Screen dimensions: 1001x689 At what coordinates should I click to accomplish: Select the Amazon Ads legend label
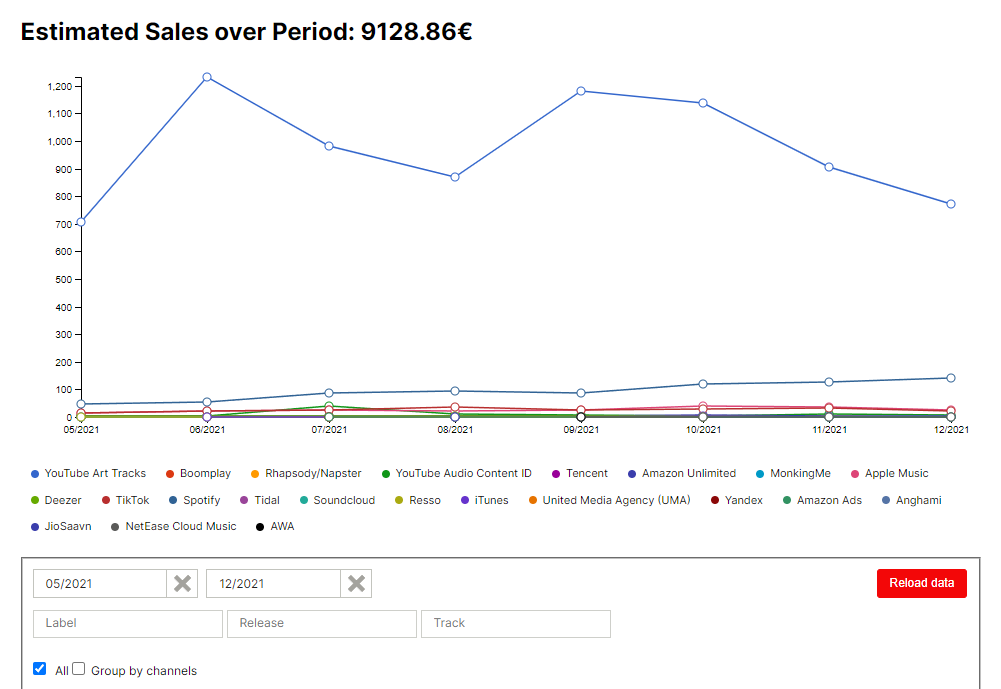[x=829, y=500]
